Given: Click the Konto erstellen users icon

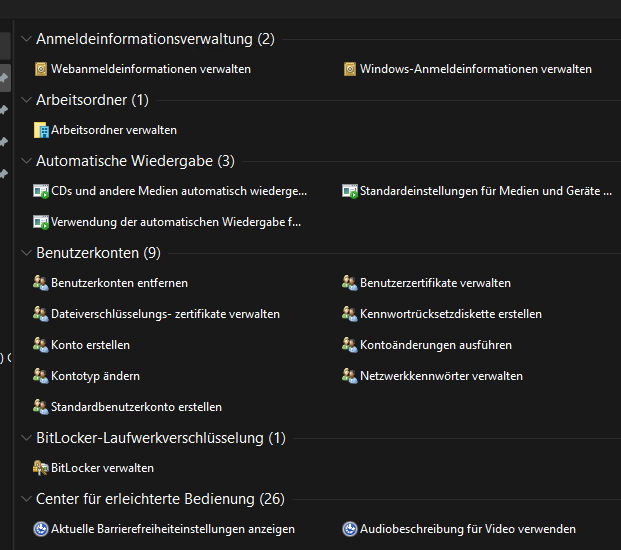Looking at the screenshot, I should (x=40, y=344).
